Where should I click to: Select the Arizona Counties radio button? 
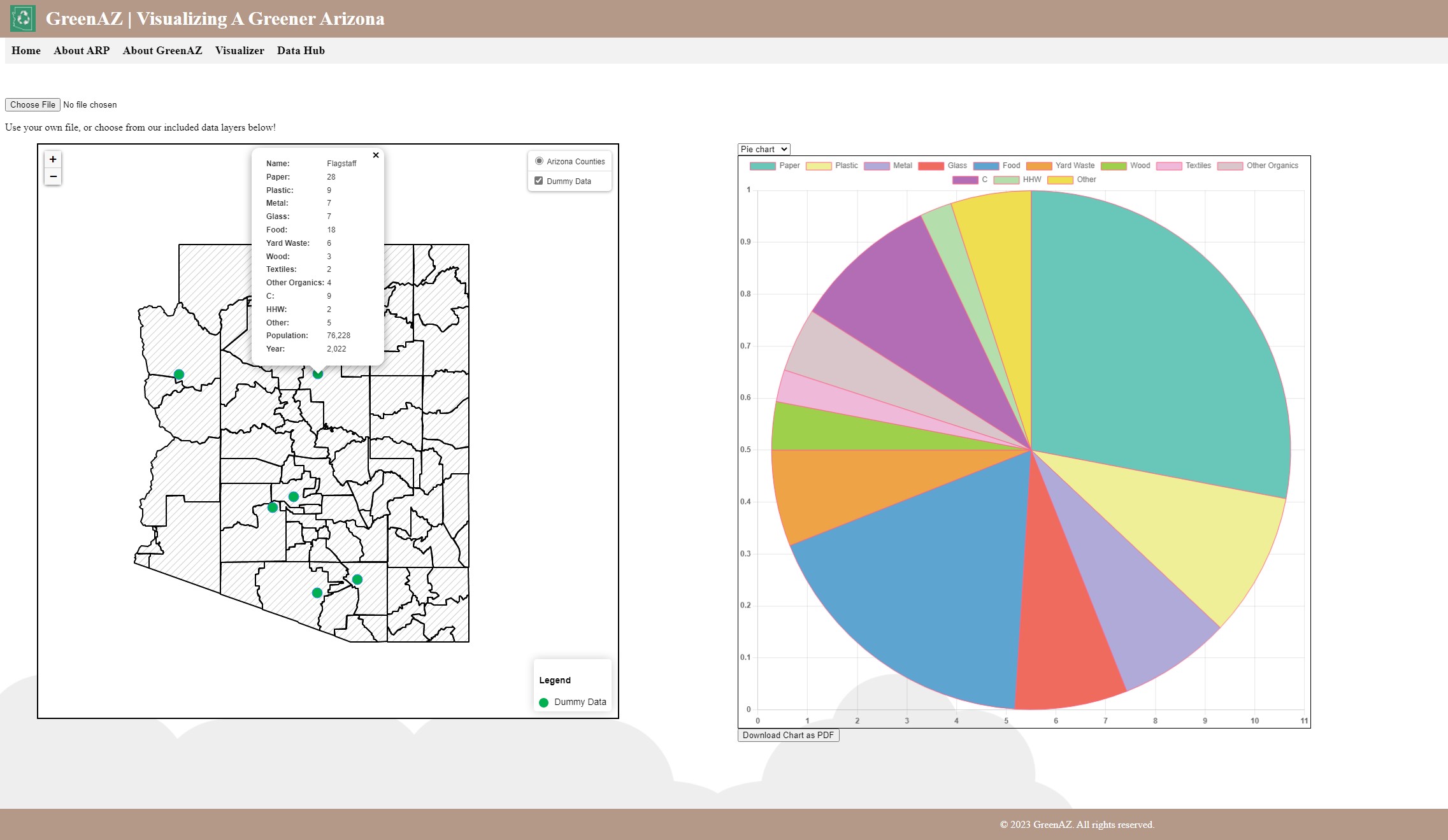[x=539, y=161]
